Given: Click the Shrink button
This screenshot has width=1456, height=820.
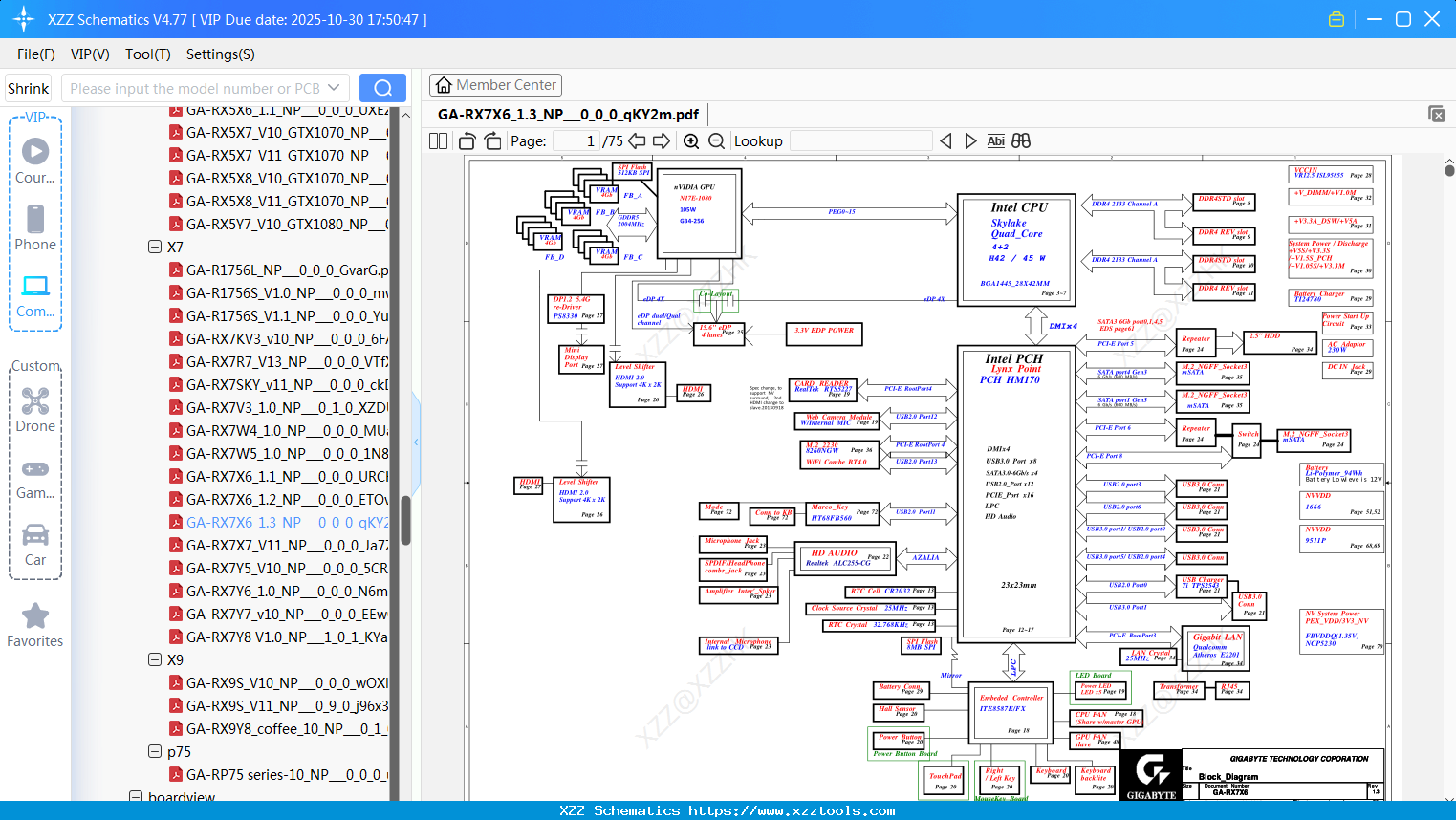Looking at the screenshot, I should tap(28, 88).
